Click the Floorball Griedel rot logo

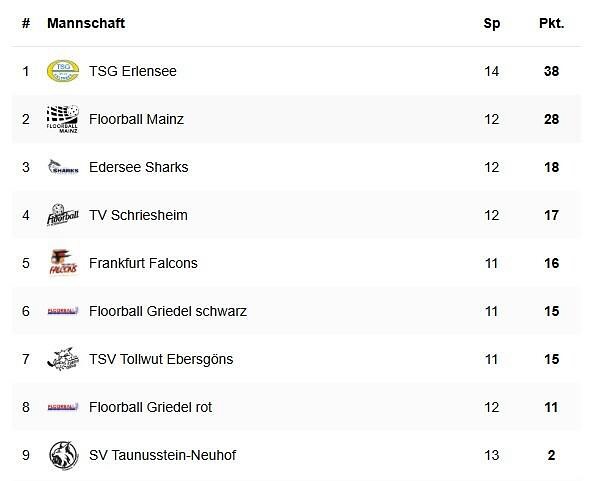tap(63, 407)
